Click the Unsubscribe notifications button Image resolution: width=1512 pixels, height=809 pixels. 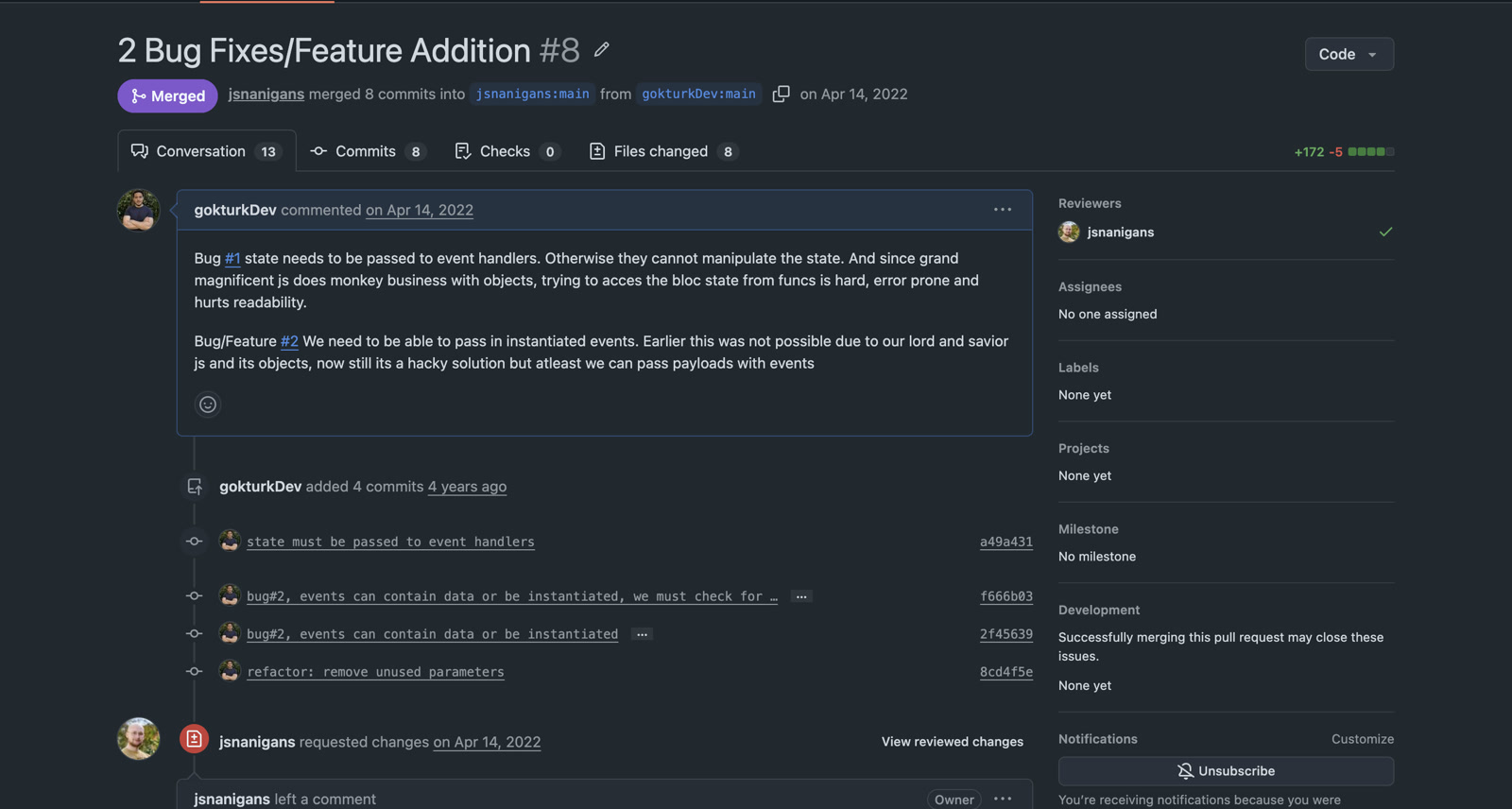coord(1226,771)
